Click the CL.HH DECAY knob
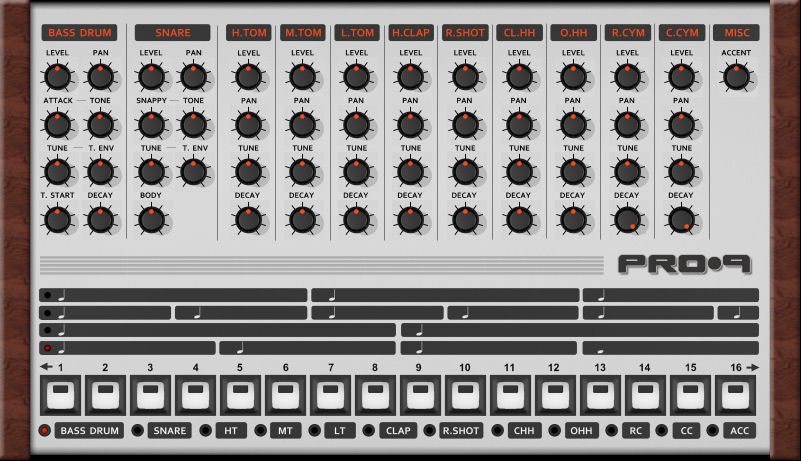 (519, 220)
